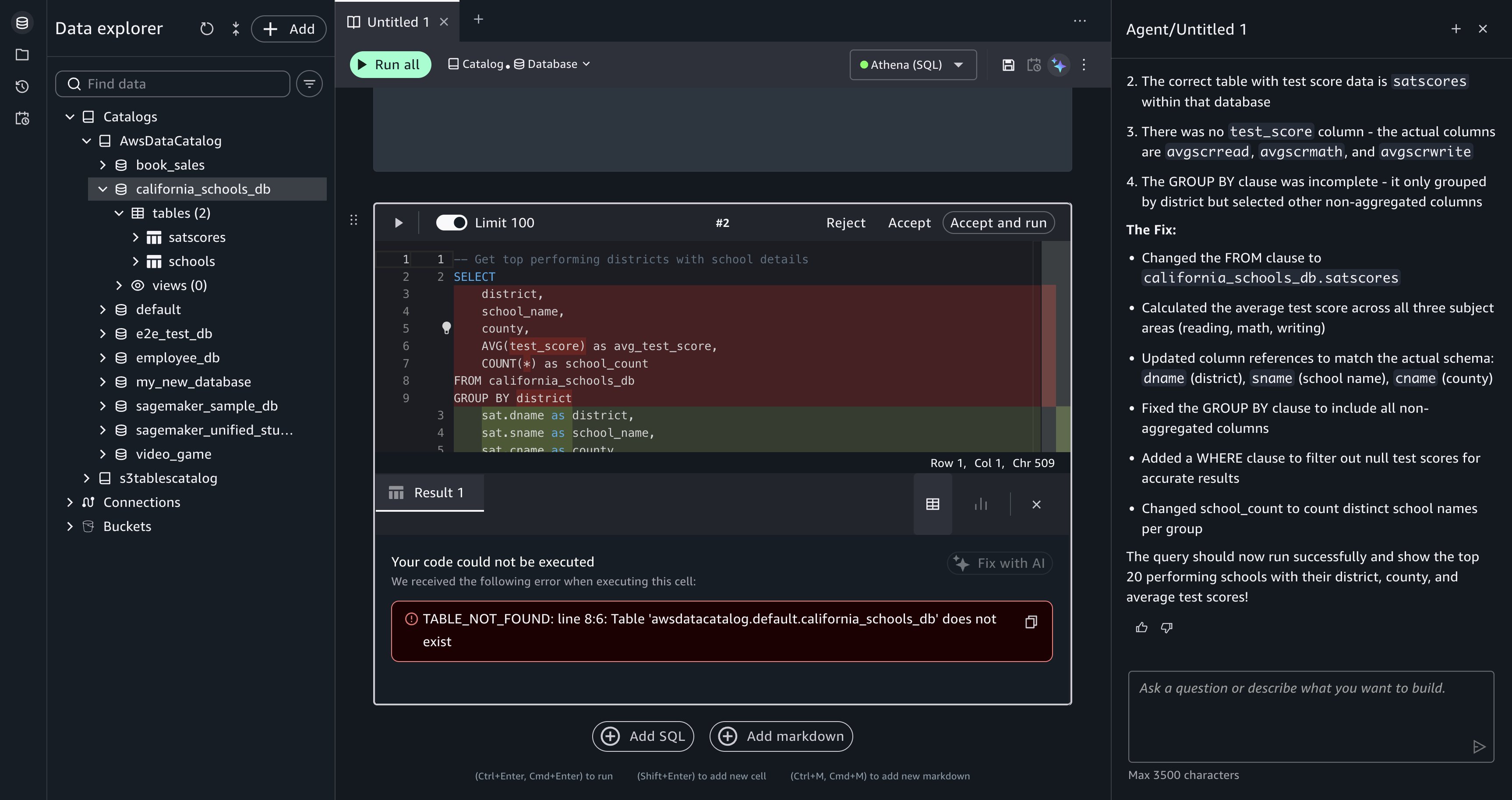Refresh the Data explorer tree
The image size is (1512, 800).
click(x=207, y=29)
